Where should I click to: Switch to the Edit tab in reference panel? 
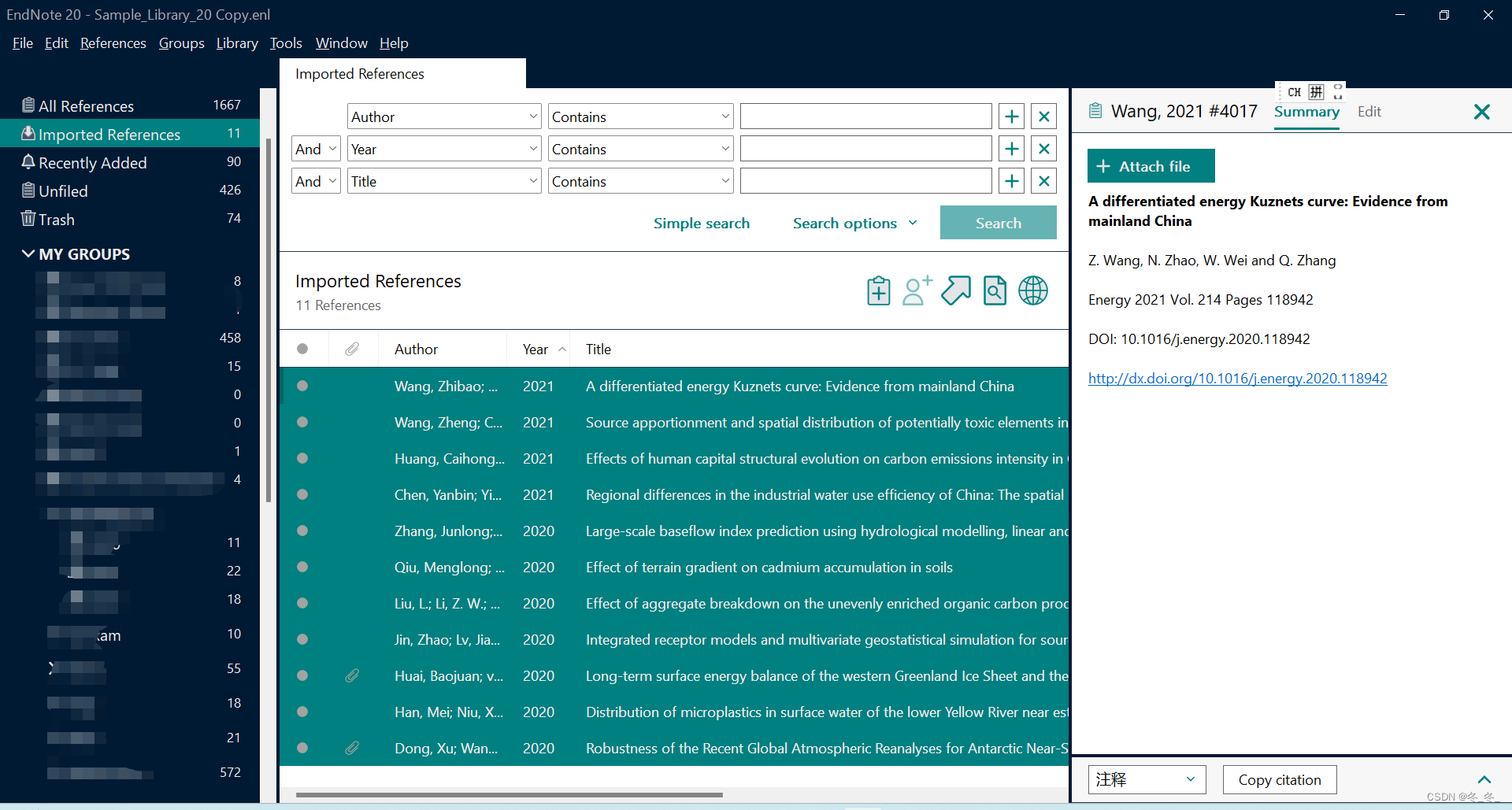tap(1369, 112)
